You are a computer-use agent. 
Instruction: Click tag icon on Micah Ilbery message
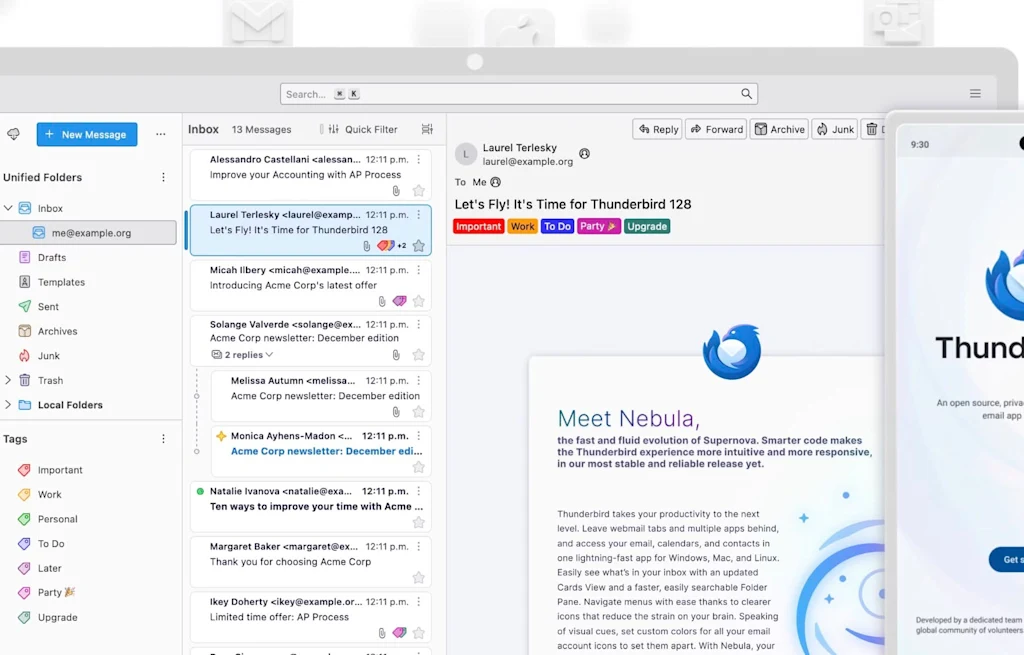[x=399, y=301]
